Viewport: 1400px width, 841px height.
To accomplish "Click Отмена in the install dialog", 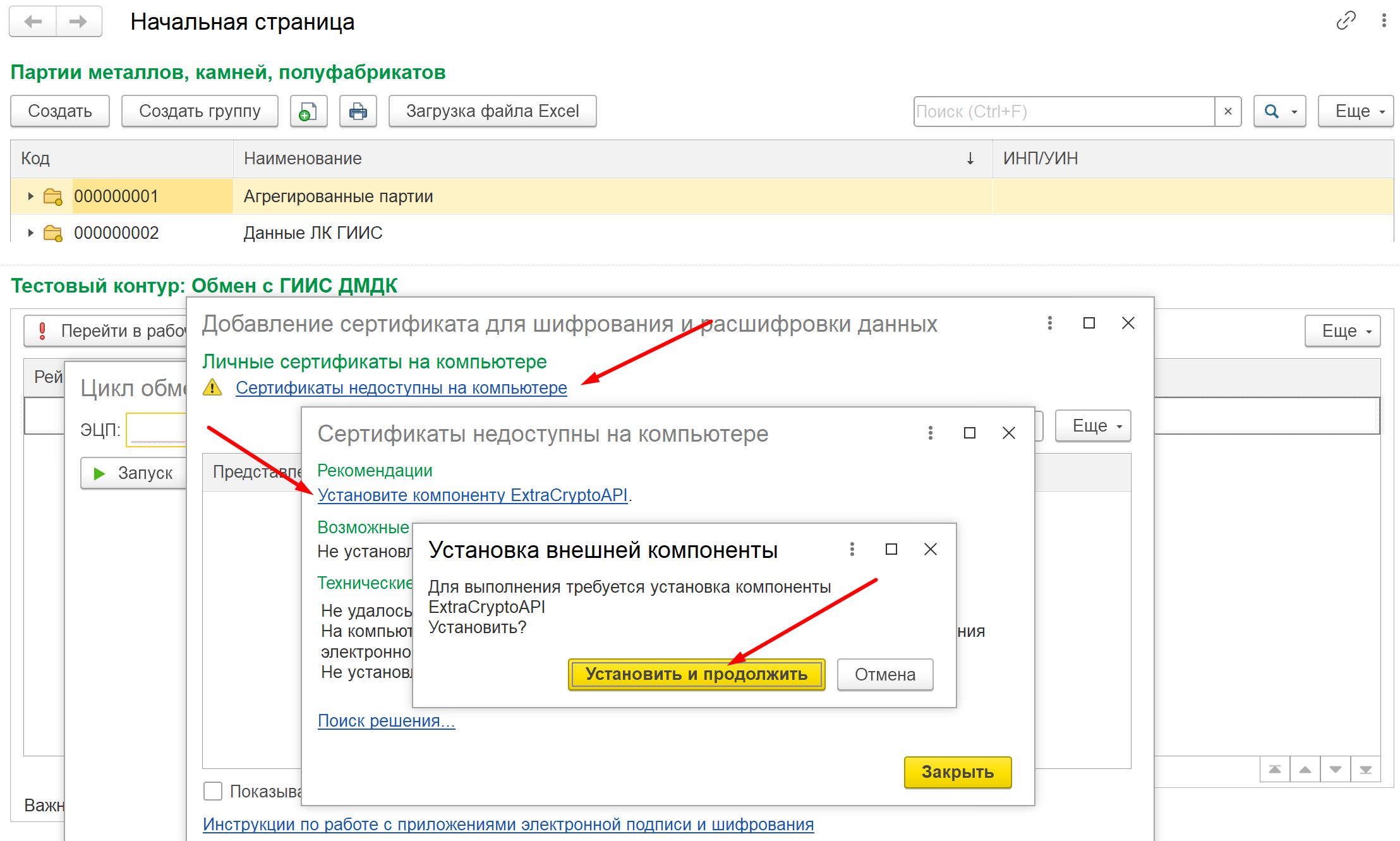I will (884, 674).
